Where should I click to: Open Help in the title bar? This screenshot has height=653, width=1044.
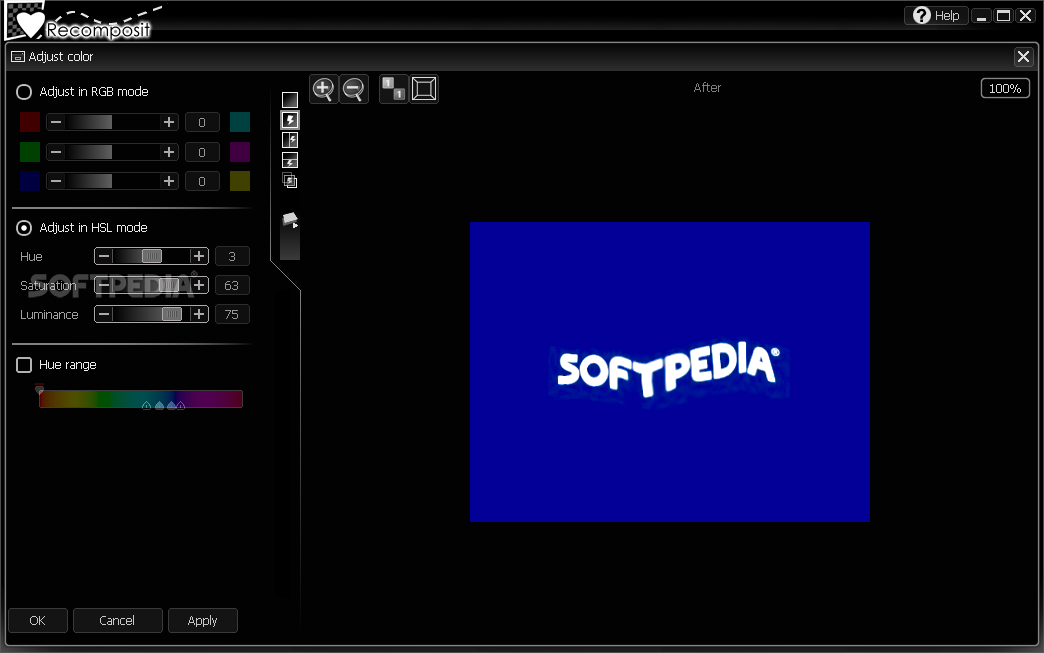tap(936, 15)
